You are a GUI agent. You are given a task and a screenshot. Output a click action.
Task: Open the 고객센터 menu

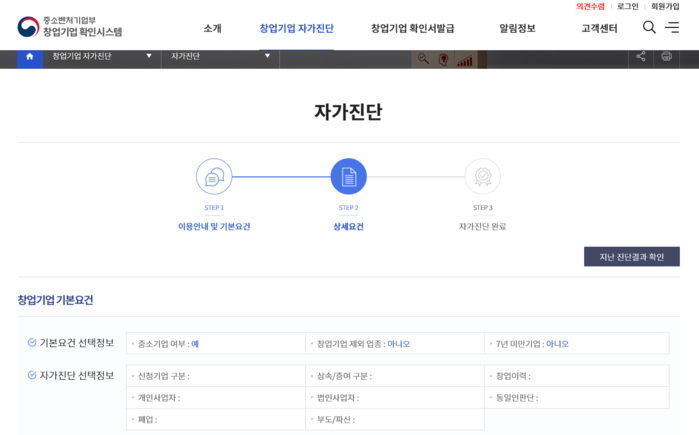tap(599, 28)
